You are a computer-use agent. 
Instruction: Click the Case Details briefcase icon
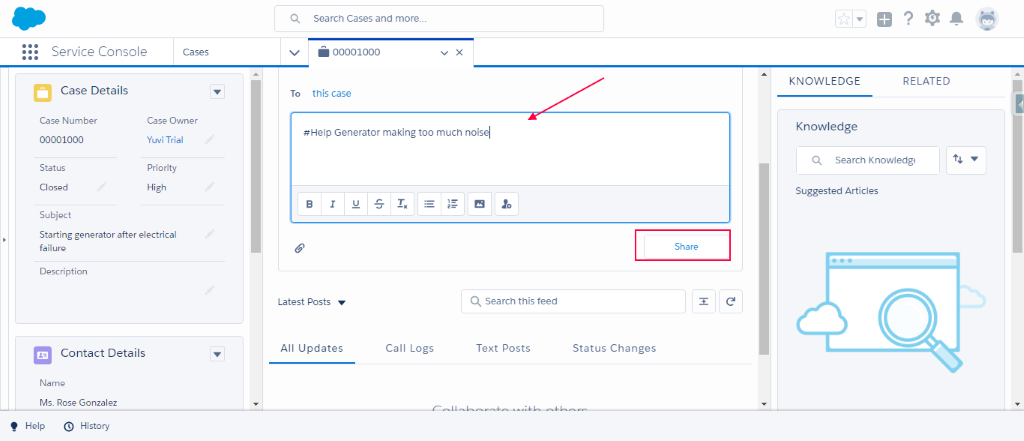click(43, 92)
